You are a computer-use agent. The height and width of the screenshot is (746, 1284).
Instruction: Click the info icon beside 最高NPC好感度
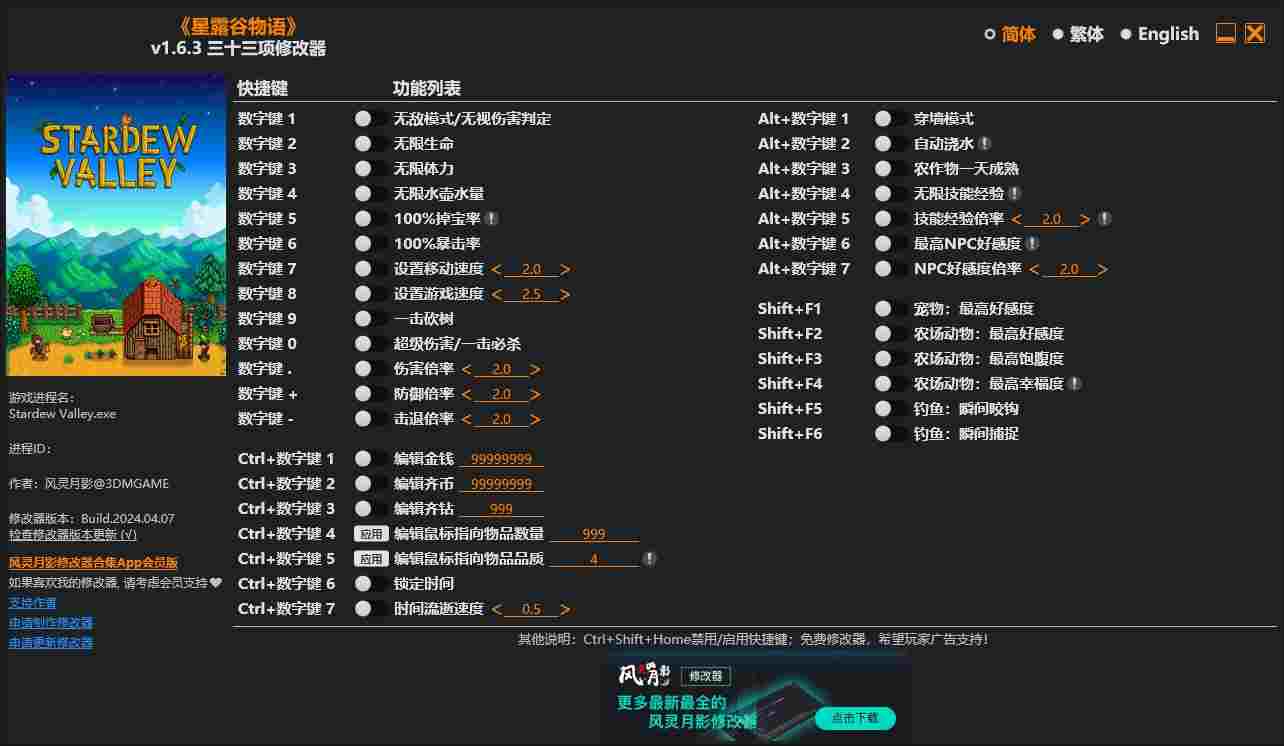[1032, 243]
